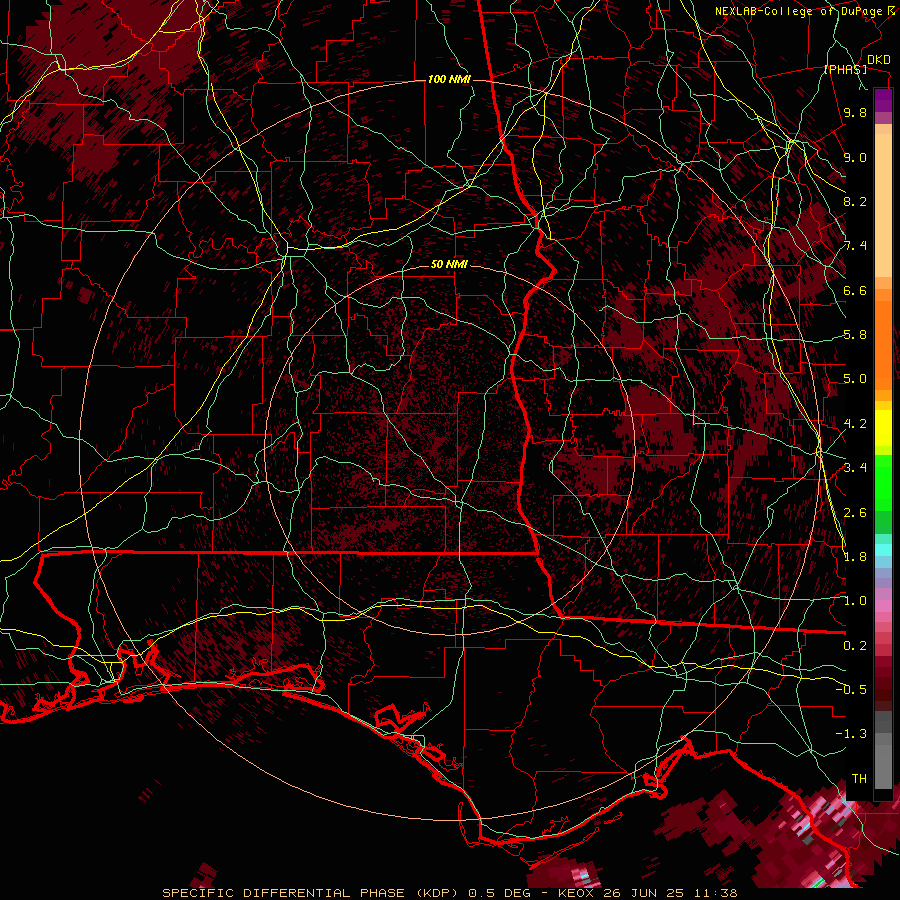Screen dimensions: 900x900
Task: Click the DKD label above the color scale
Action: pyautogui.click(x=879, y=60)
